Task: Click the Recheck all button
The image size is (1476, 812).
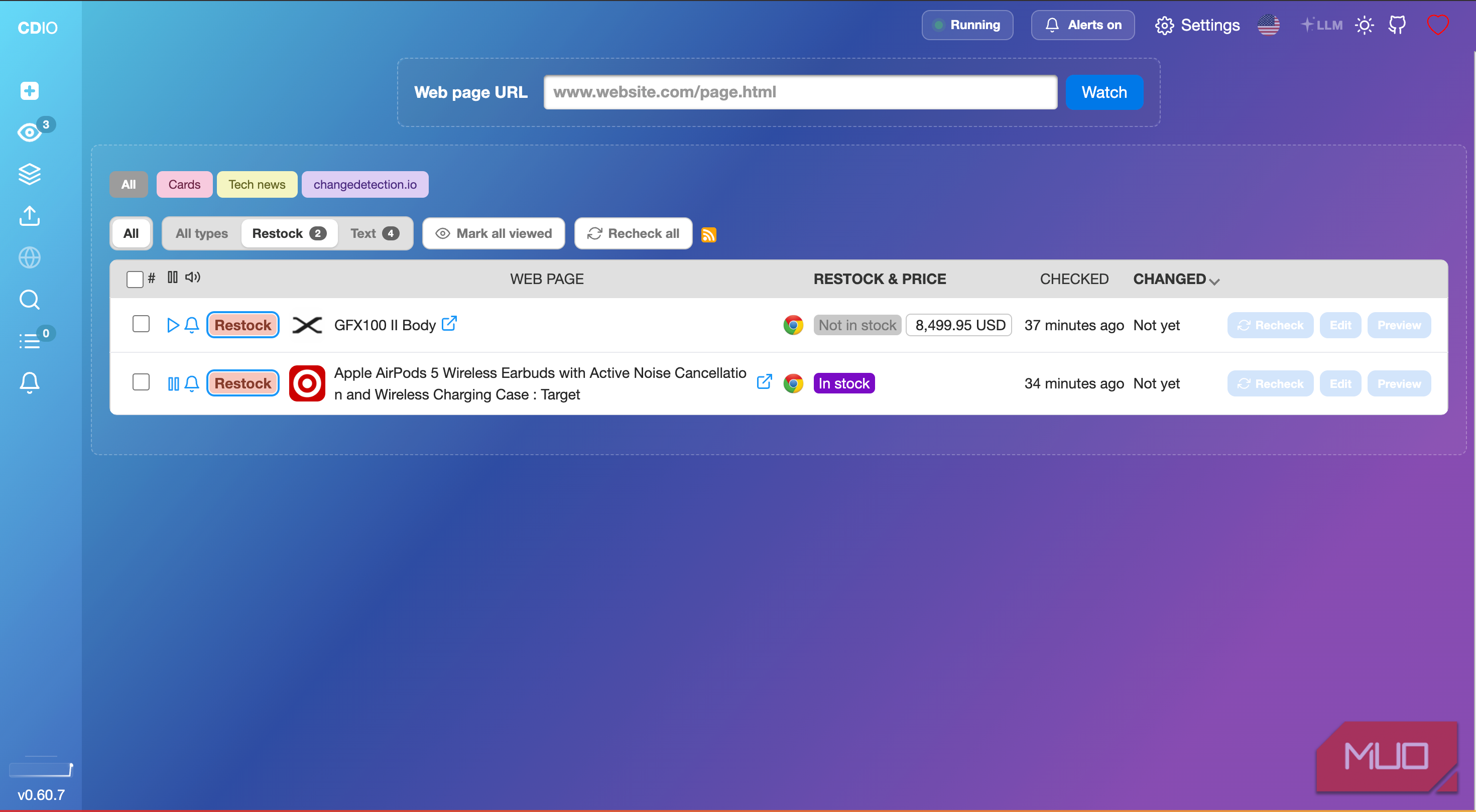Action: coord(633,234)
